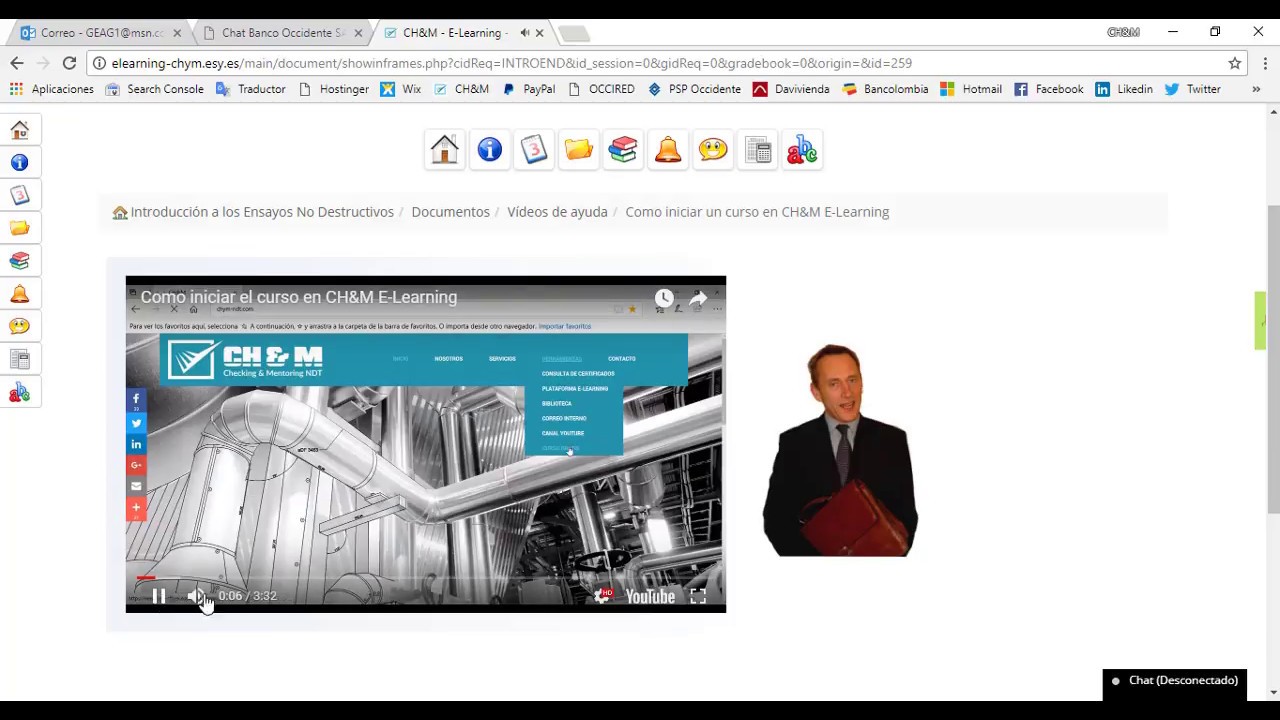This screenshot has width=1280, height=720.
Task: Open gradebook calculator icon in top toolbar
Action: [x=758, y=150]
